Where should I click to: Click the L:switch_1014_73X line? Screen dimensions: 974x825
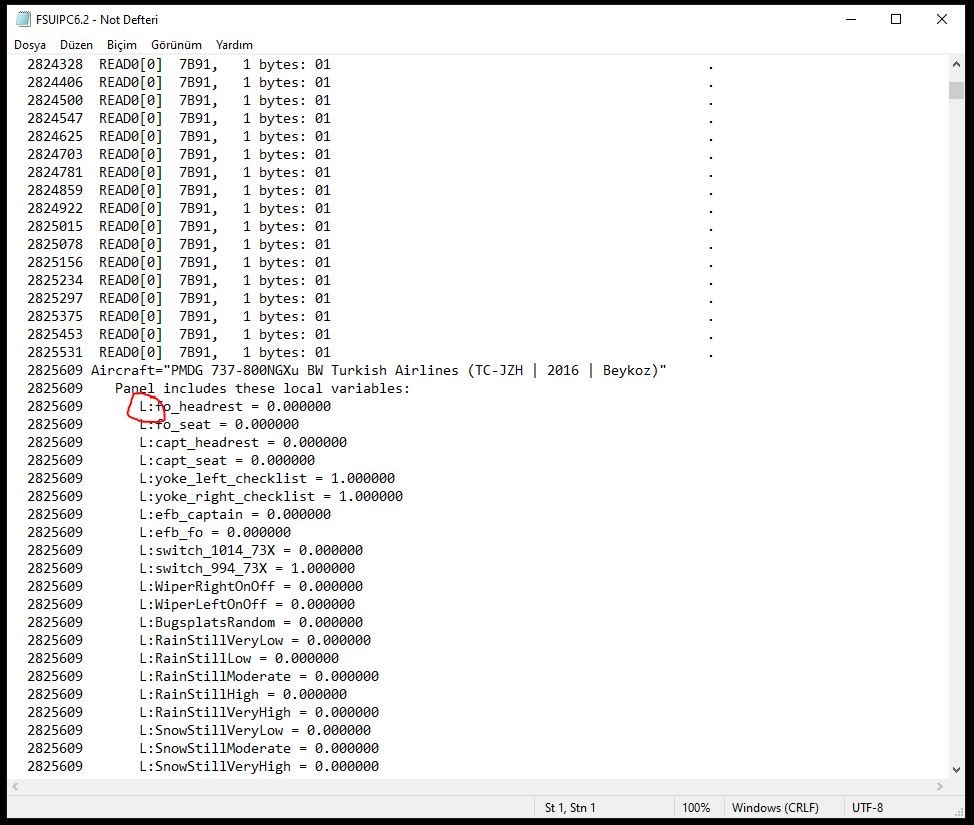pyautogui.click(x=195, y=550)
